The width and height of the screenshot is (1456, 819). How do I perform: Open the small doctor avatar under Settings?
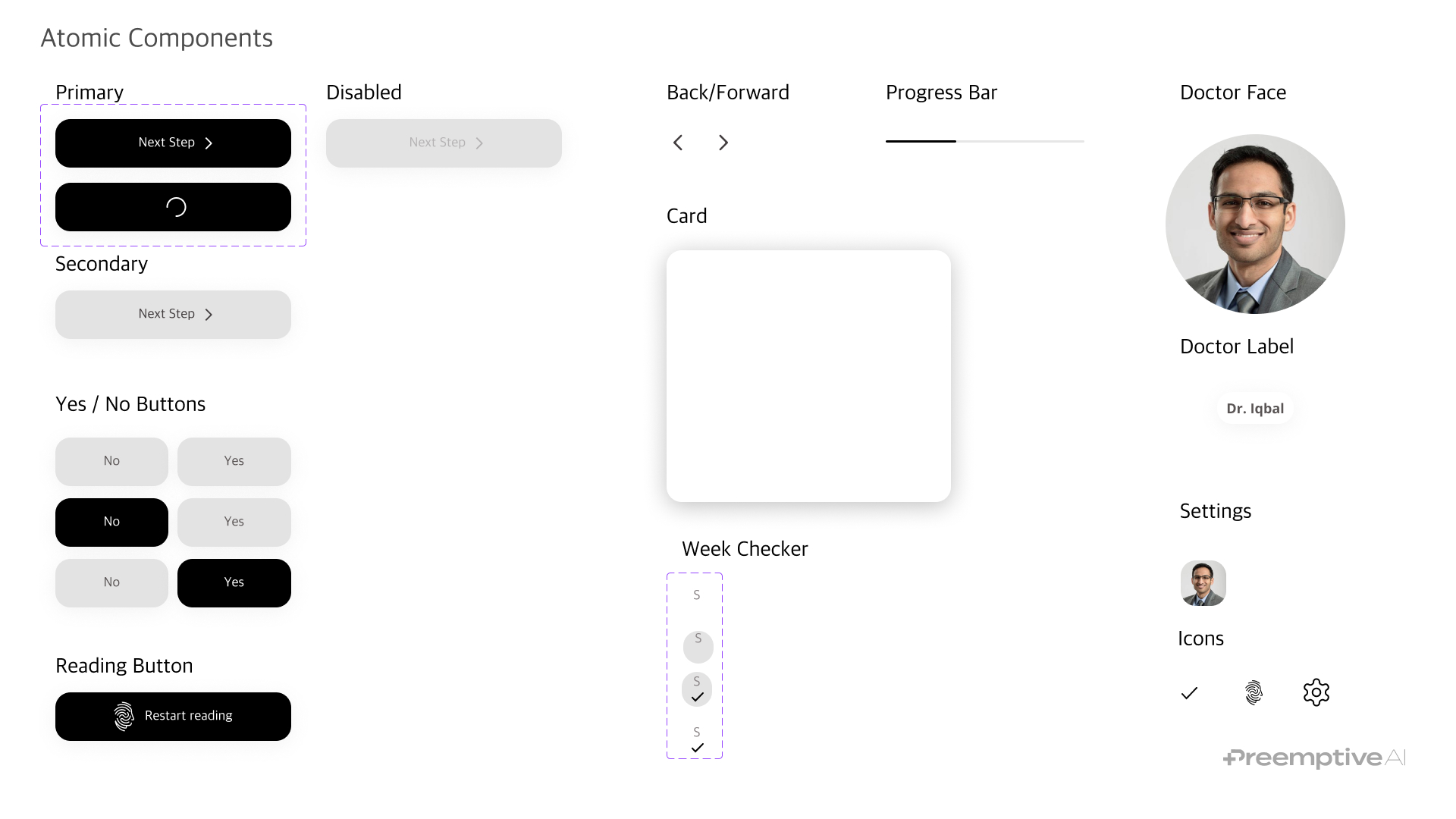[1203, 583]
